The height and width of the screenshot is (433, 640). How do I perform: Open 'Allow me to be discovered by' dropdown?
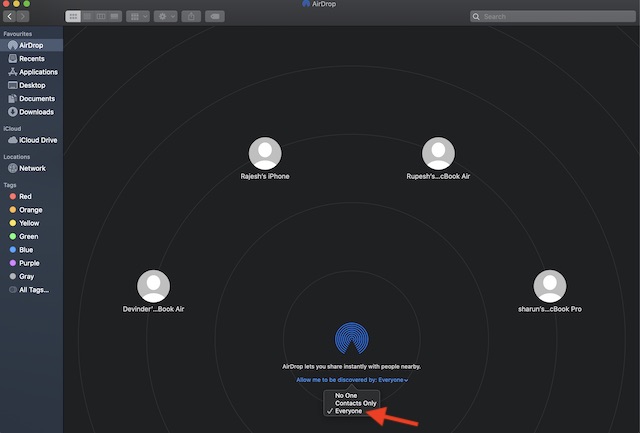pyautogui.click(x=352, y=380)
